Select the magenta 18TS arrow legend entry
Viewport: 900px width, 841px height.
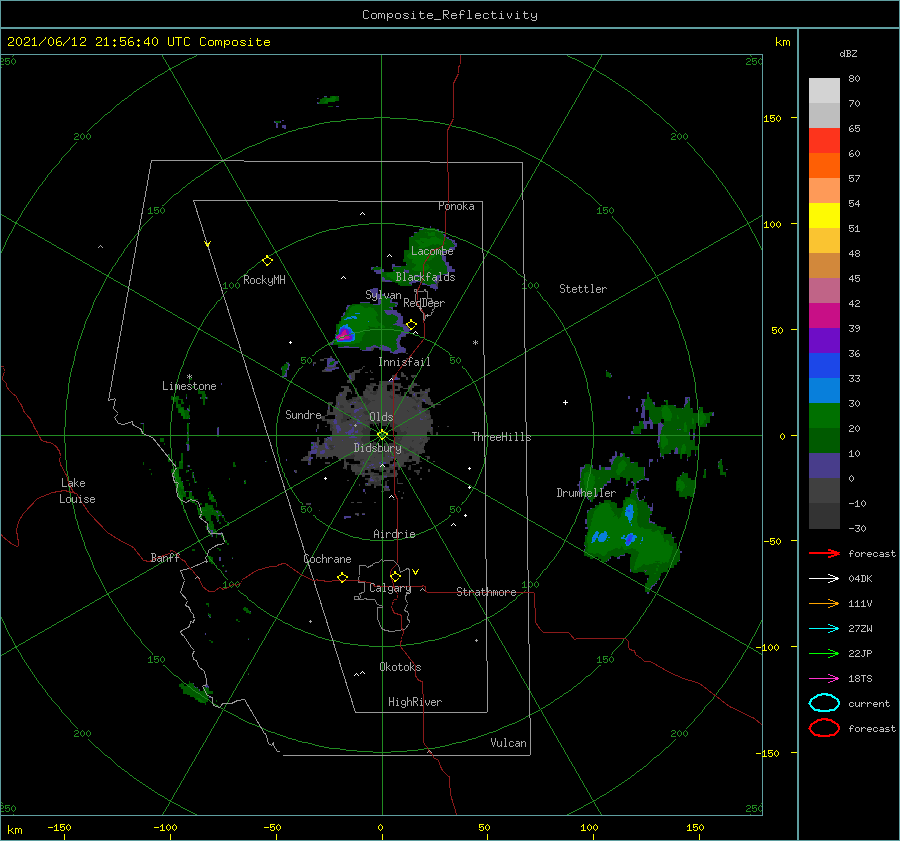pyautogui.click(x=824, y=679)
